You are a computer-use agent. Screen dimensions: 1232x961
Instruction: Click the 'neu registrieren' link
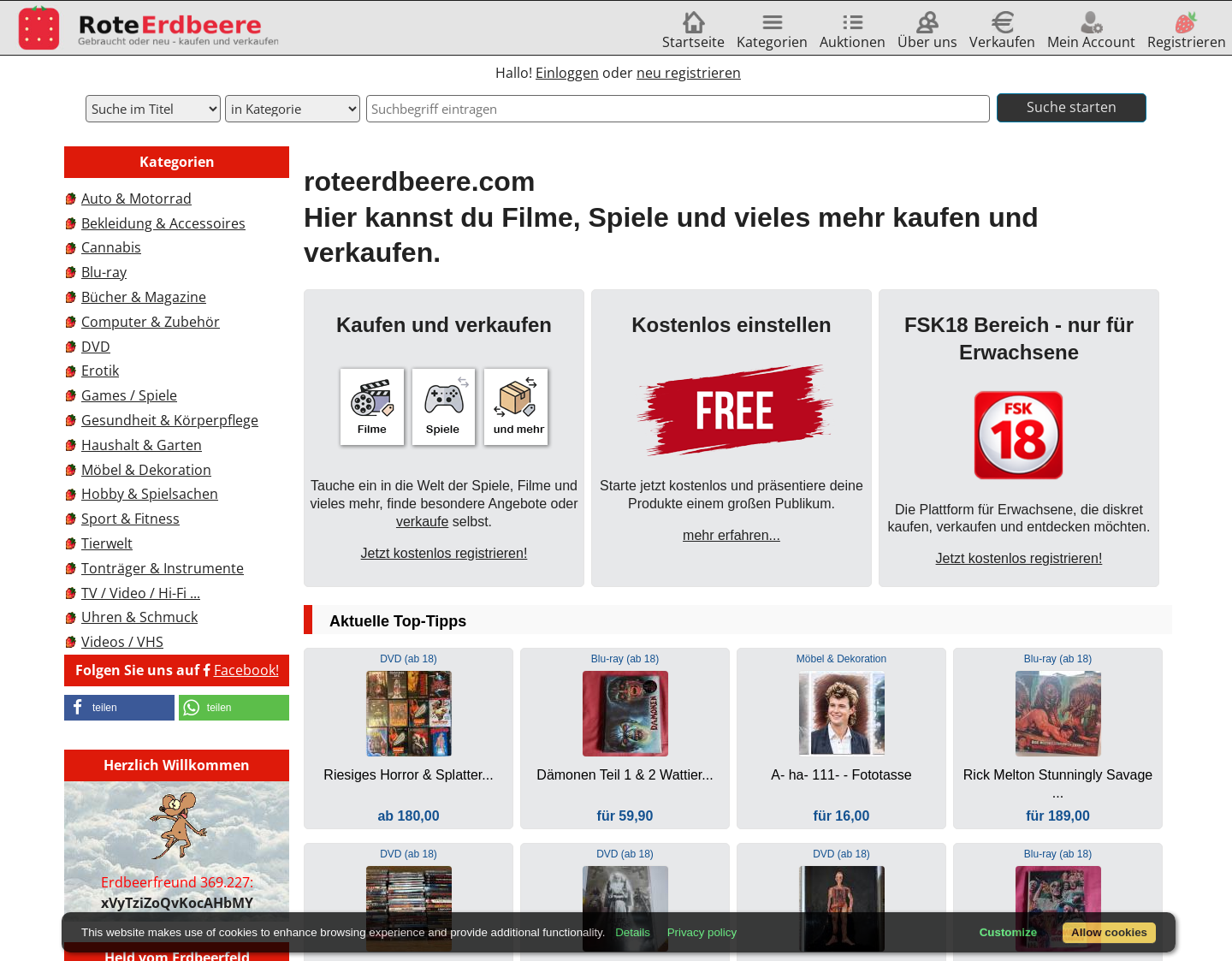[x=689, y=73]
